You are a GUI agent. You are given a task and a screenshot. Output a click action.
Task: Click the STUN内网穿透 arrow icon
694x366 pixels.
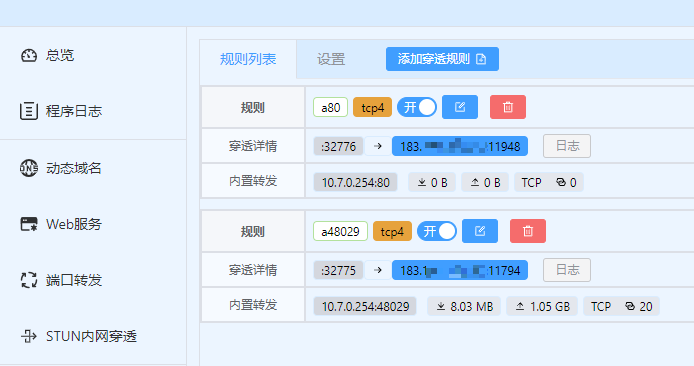(29, 336)
